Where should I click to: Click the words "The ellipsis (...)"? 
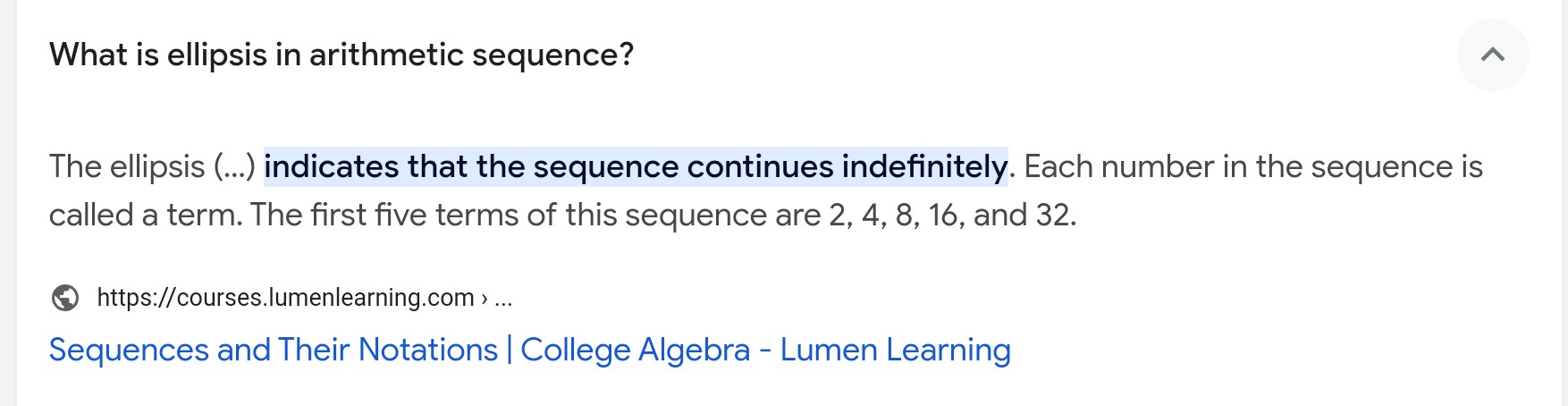[x=152, y=166]
